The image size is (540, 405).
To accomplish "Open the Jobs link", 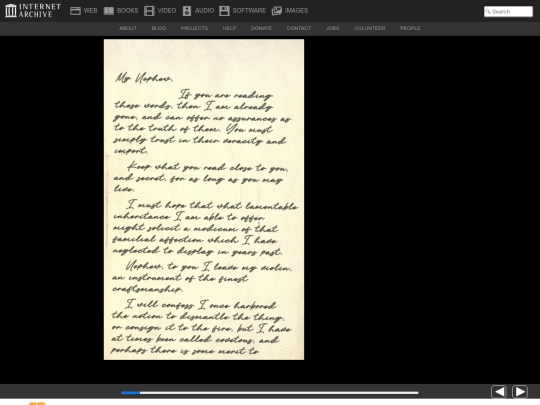I will point(333,28).
